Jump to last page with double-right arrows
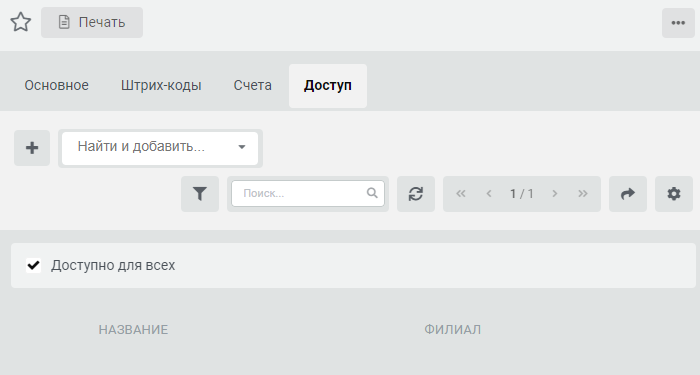The width and height of the screenshot is (700, 375). pos(583,194)
